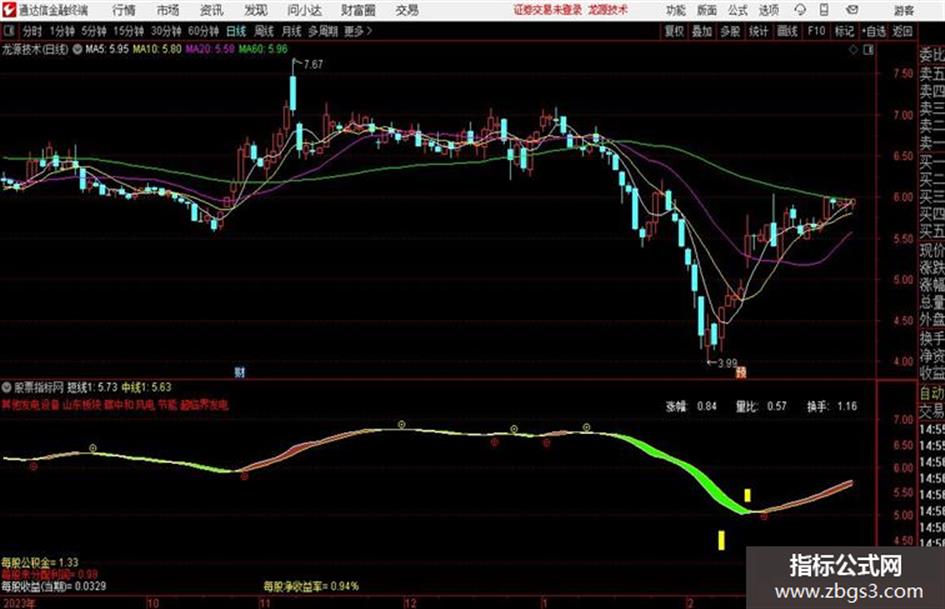Open the 版面 menu
This screenshot has height=609, width=945.
pos(706,10)
